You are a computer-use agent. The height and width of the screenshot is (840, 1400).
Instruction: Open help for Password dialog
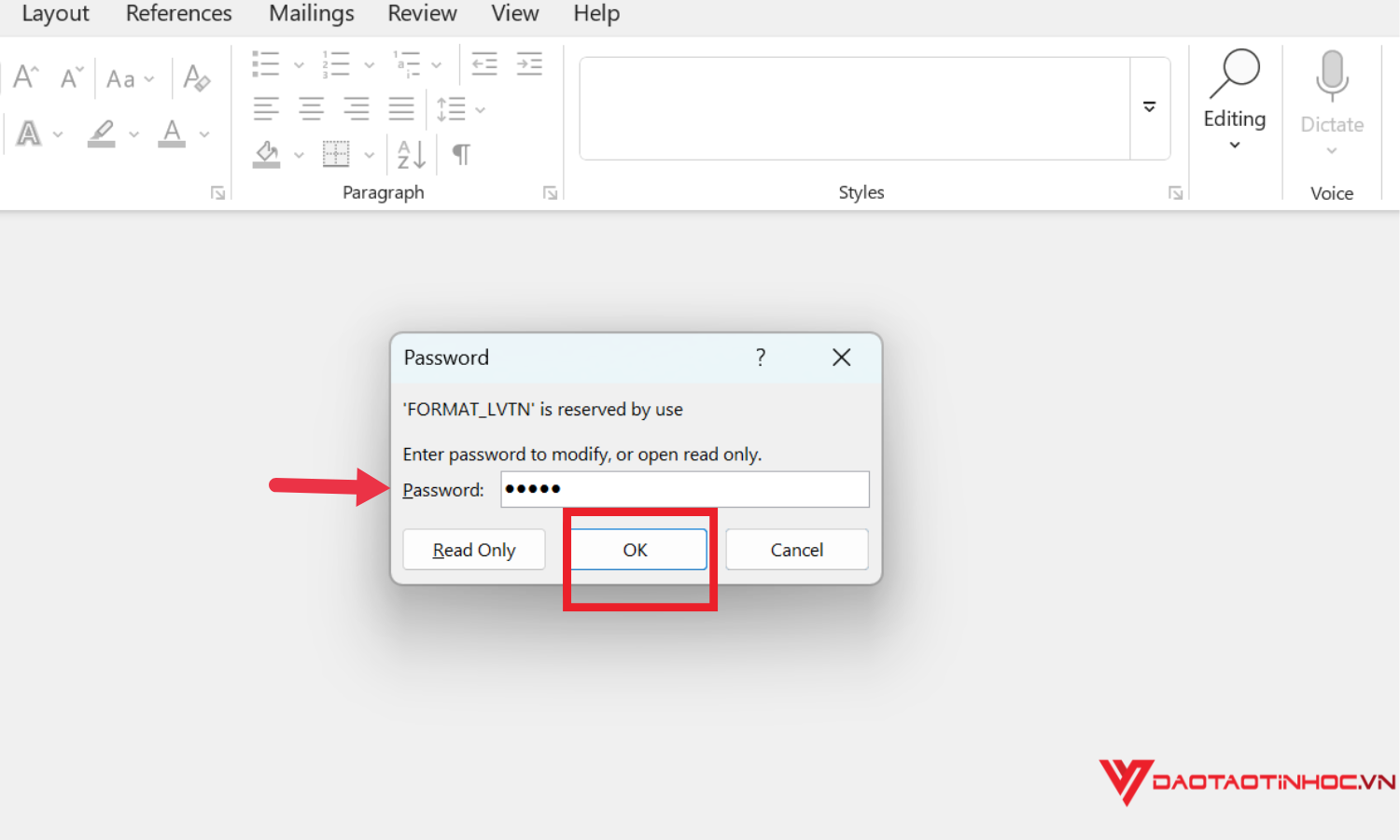click(x=761, y=357)
